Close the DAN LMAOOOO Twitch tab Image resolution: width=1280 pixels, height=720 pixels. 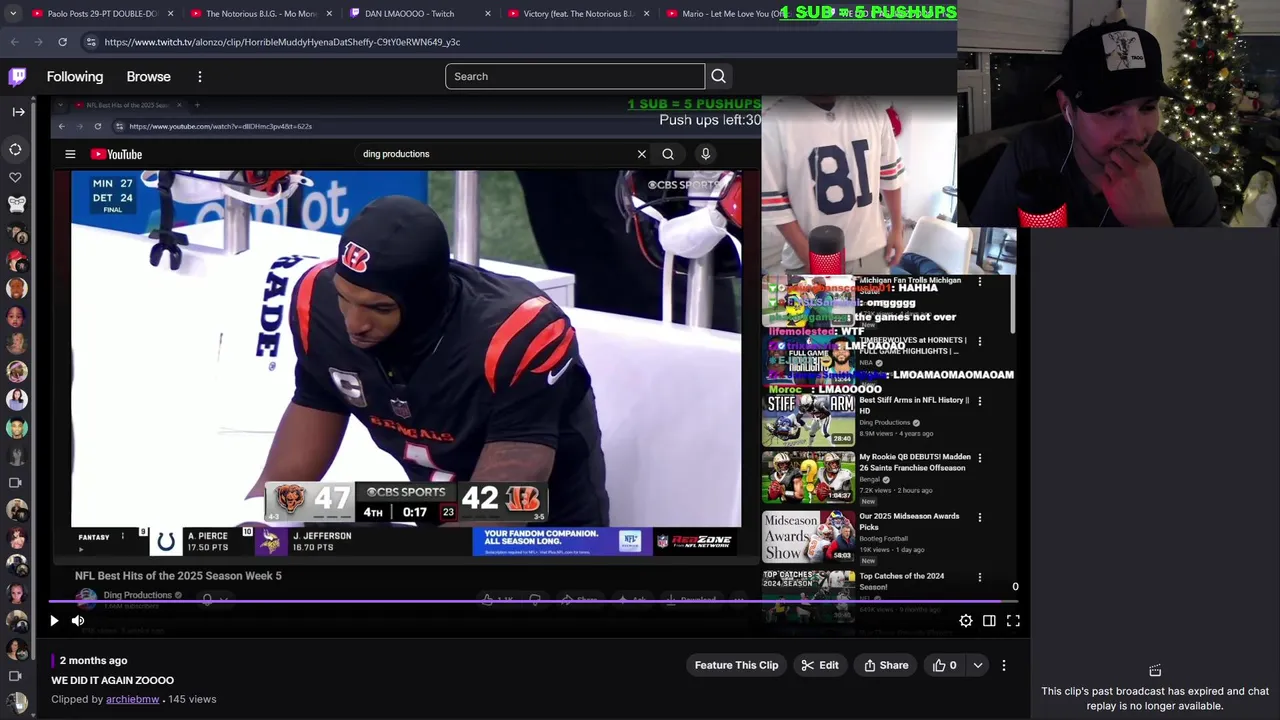[487, 14]
